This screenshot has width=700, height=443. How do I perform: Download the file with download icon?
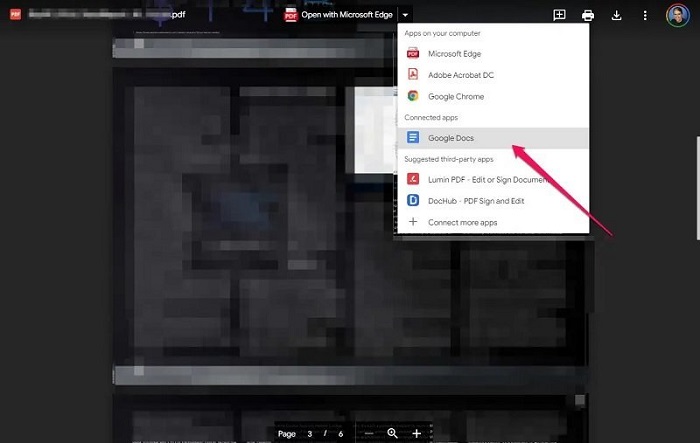[x=616, y=16]
